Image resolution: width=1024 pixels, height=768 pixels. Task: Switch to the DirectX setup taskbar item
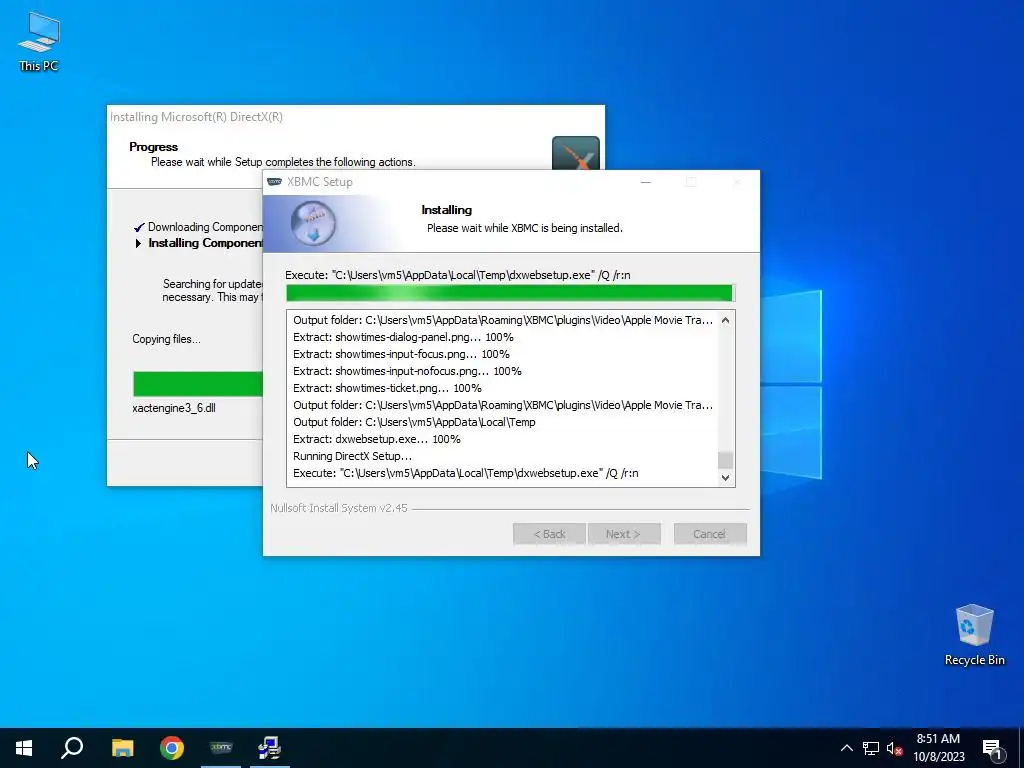coord(270,748)
